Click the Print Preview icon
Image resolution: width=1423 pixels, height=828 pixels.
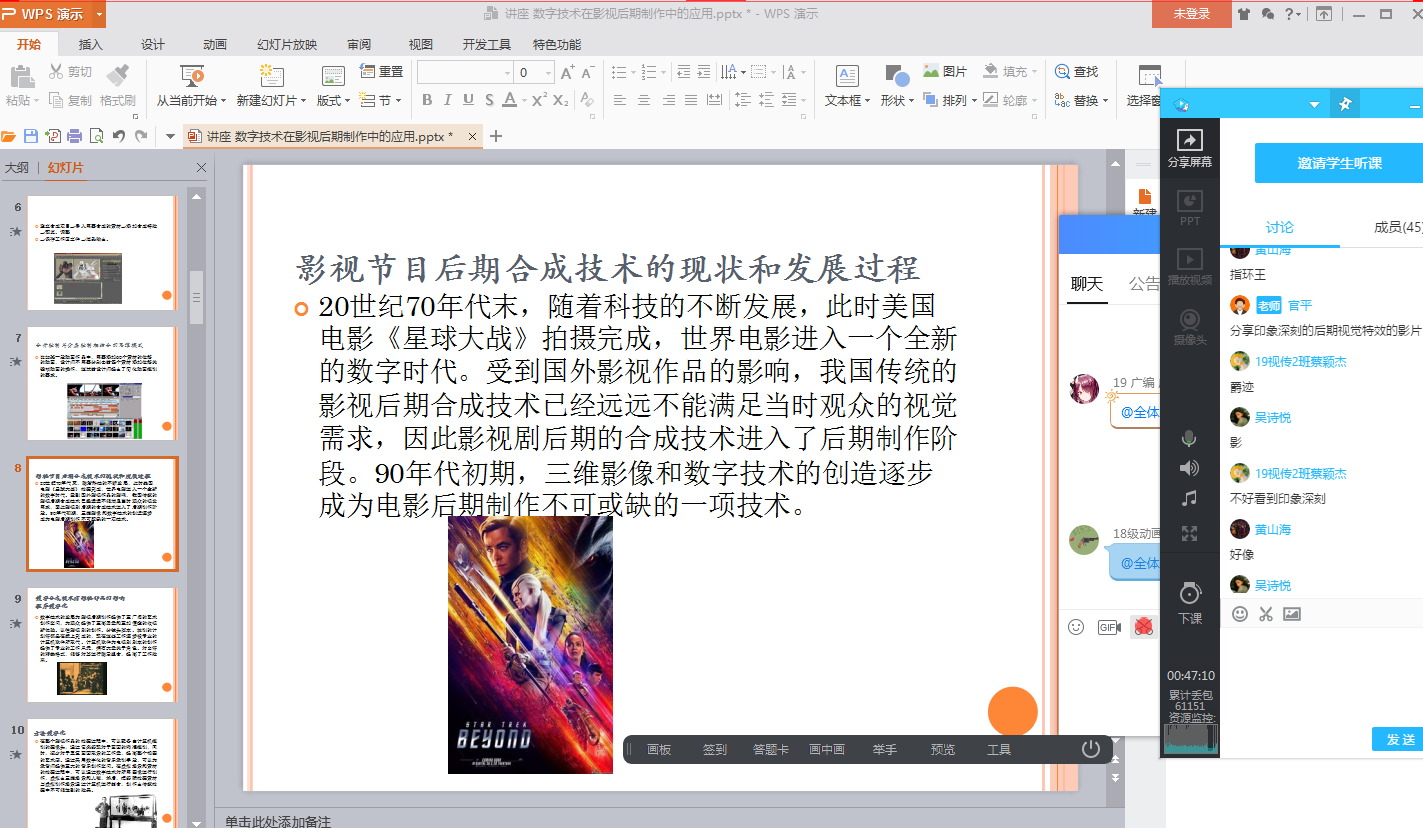pos(97,136)
